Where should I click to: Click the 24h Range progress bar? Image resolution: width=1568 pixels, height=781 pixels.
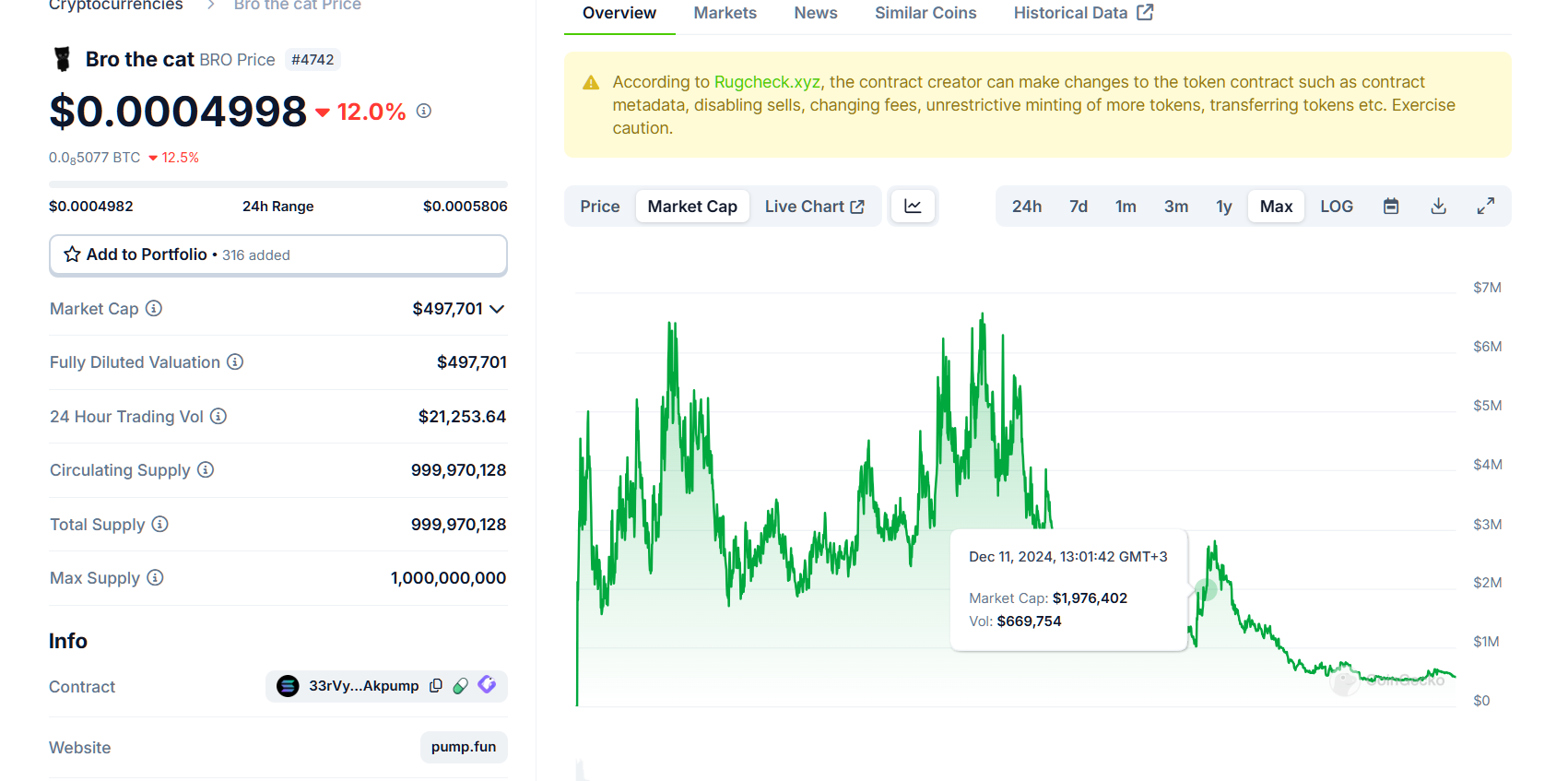pos(278,184)
